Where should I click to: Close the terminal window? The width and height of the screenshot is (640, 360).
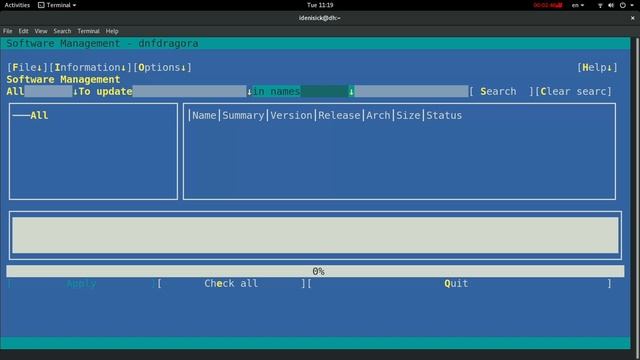coord(633,18)
